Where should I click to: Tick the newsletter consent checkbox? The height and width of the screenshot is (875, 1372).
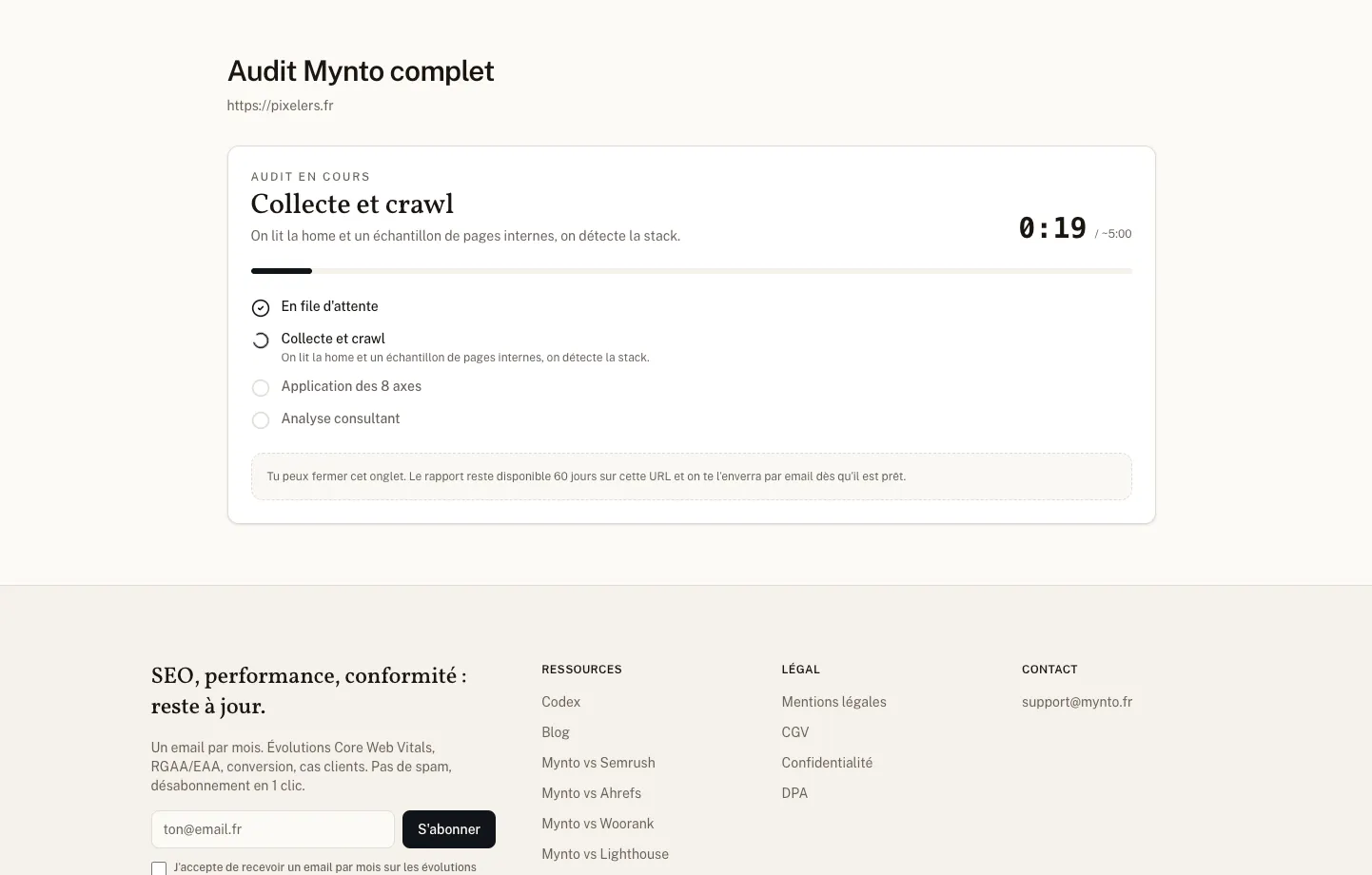tap(159, 868)
